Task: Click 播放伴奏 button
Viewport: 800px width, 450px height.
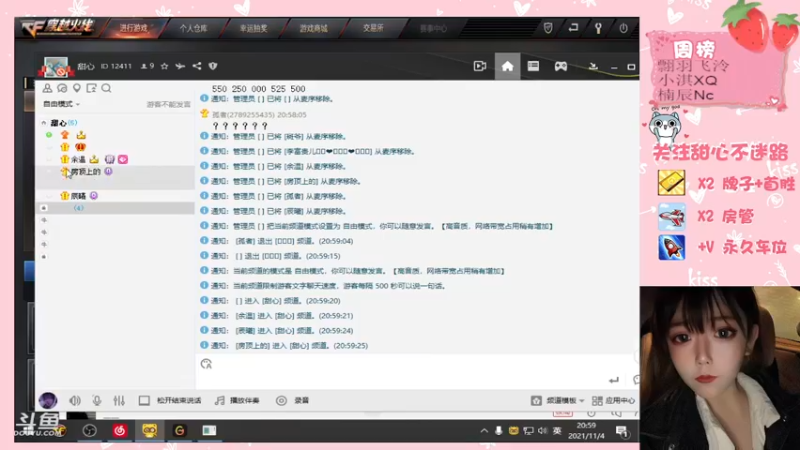Action: pos(237,401)
